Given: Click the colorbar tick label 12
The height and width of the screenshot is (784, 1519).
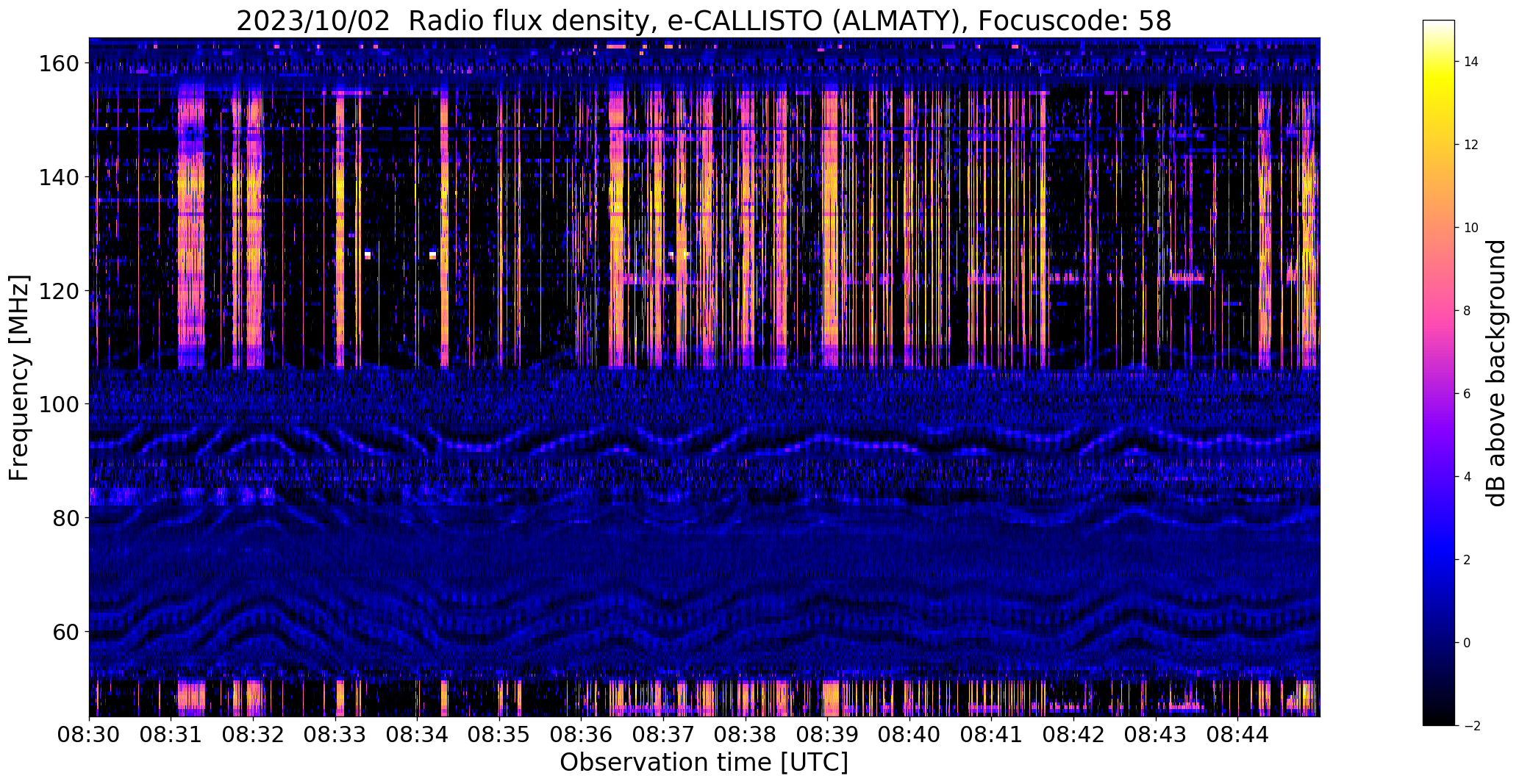Looking at the screenshot, I should pos(1471,145).
